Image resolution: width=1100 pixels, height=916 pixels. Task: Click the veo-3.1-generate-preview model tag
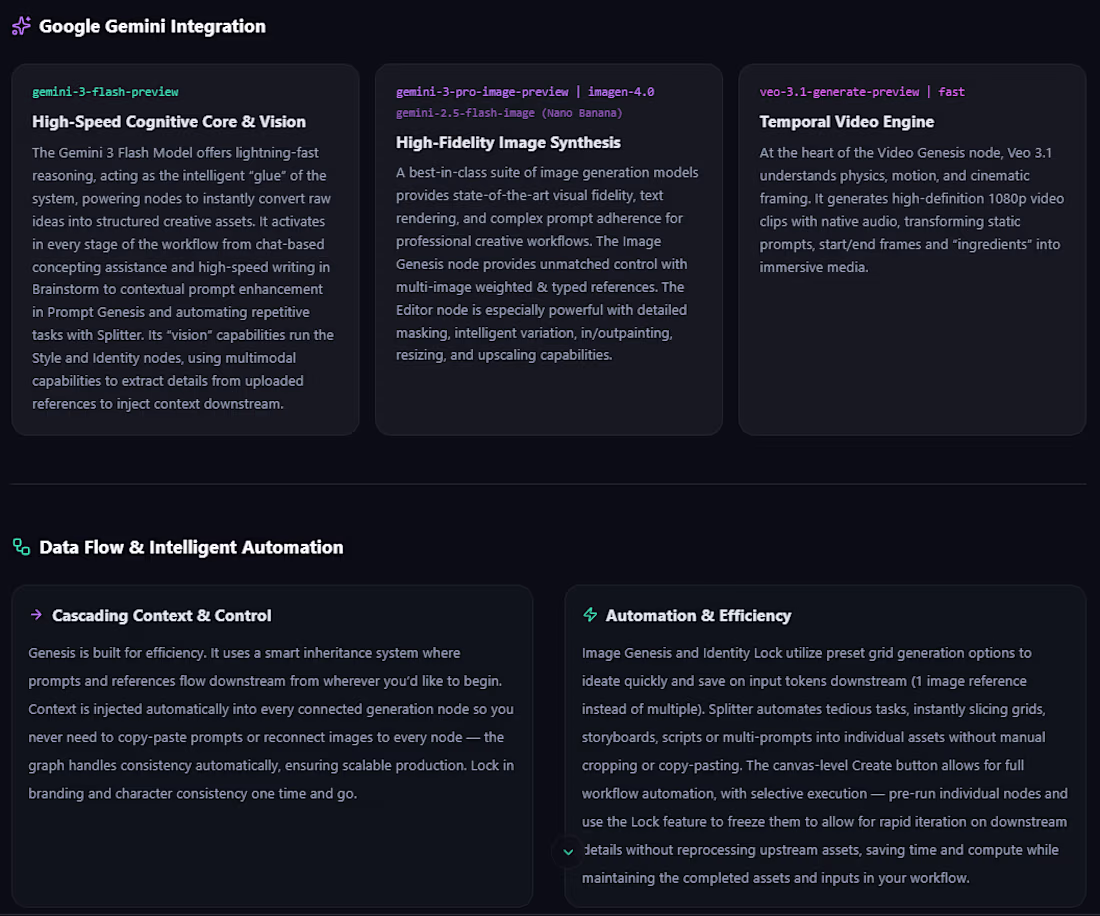[839, 92]
